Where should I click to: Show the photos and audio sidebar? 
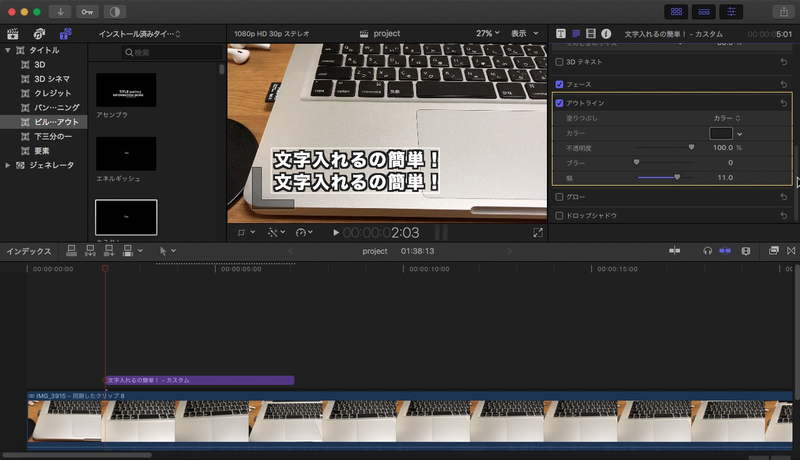39,34
